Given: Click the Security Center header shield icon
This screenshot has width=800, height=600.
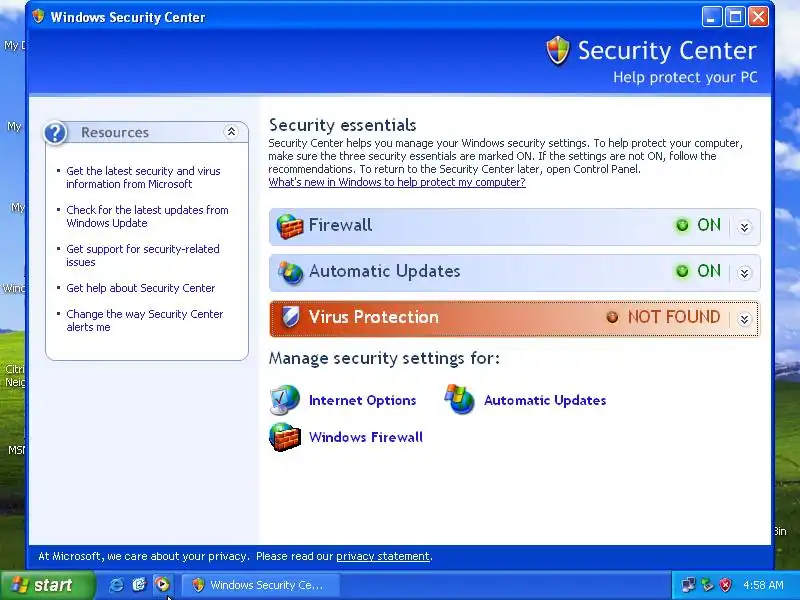Looking at the screenshot, I should (557, 51).
